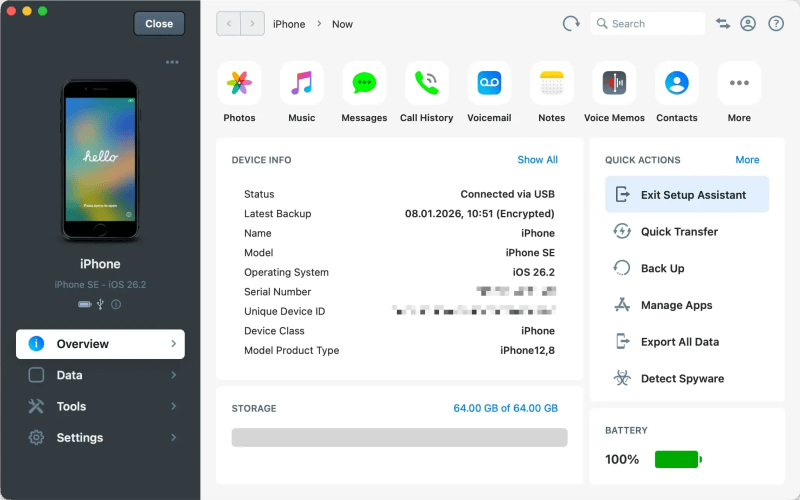Click the device info icon under iPhone
The width and height of the screenshot is (800, 500).
coord(116,305)
